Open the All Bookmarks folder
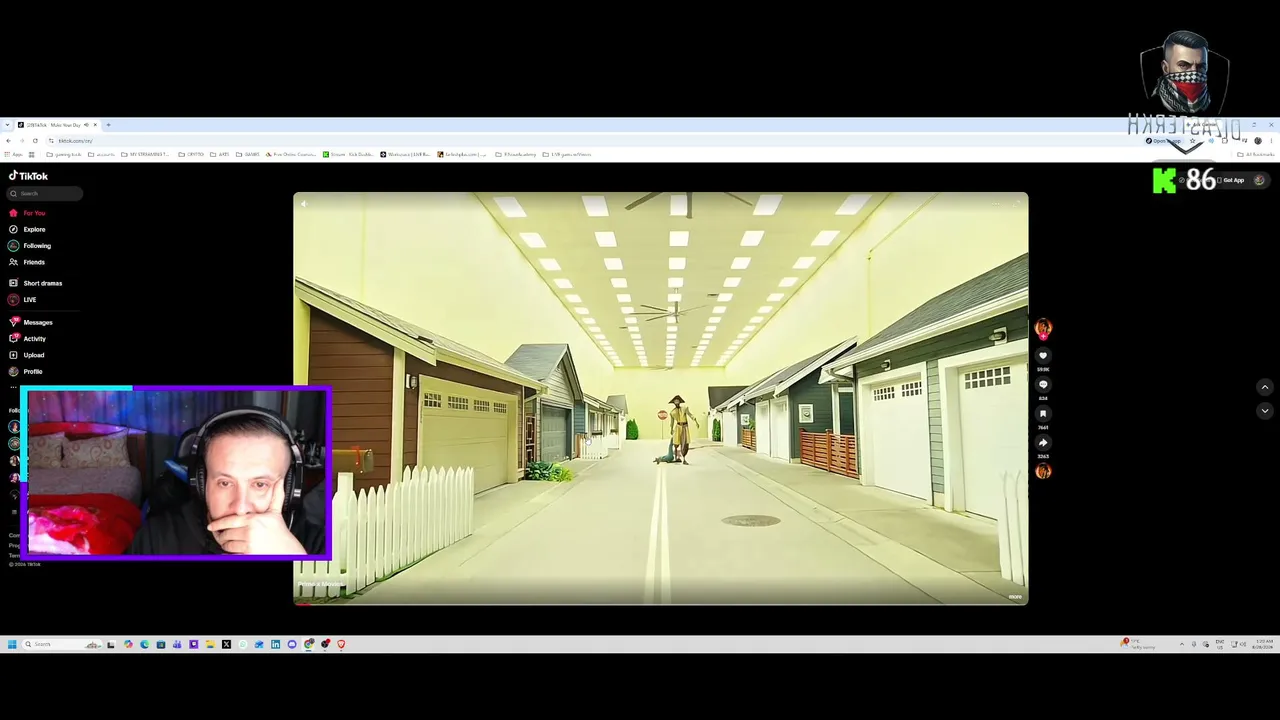This screenshot has height=720, width=1280. tap(1257, 155)
